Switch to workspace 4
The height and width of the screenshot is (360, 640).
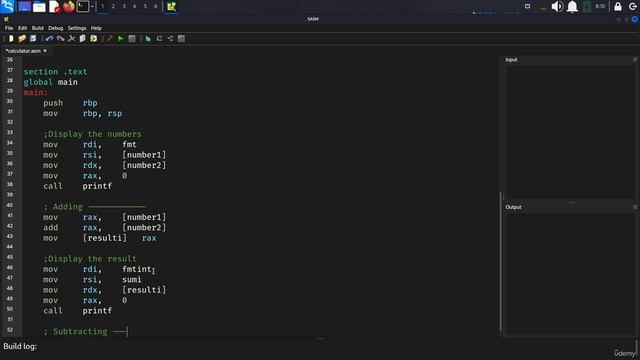pos(134,6)
